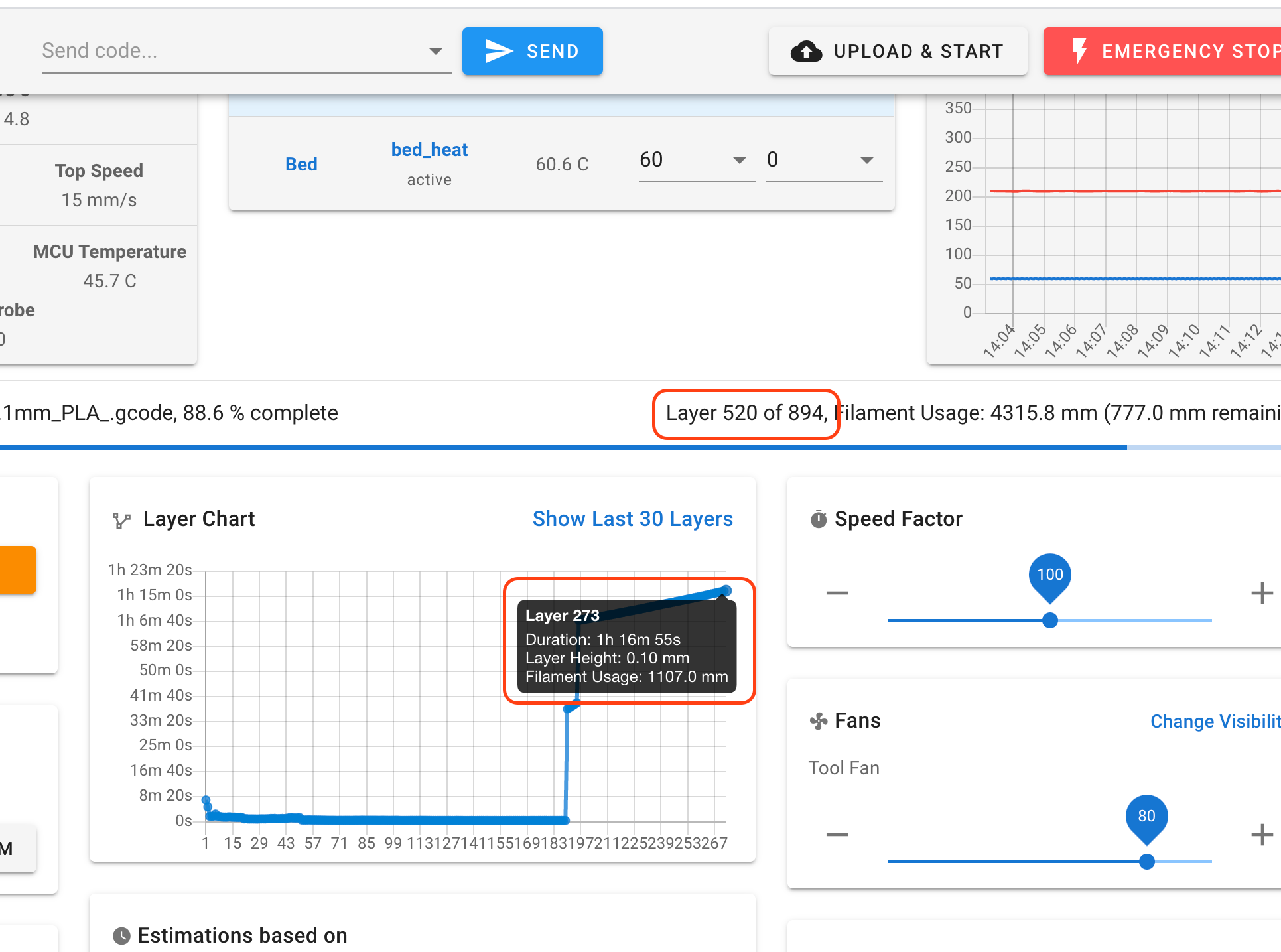Click the SEND button
This screenshot has height=952, width=1281.
tap(532, 51)
